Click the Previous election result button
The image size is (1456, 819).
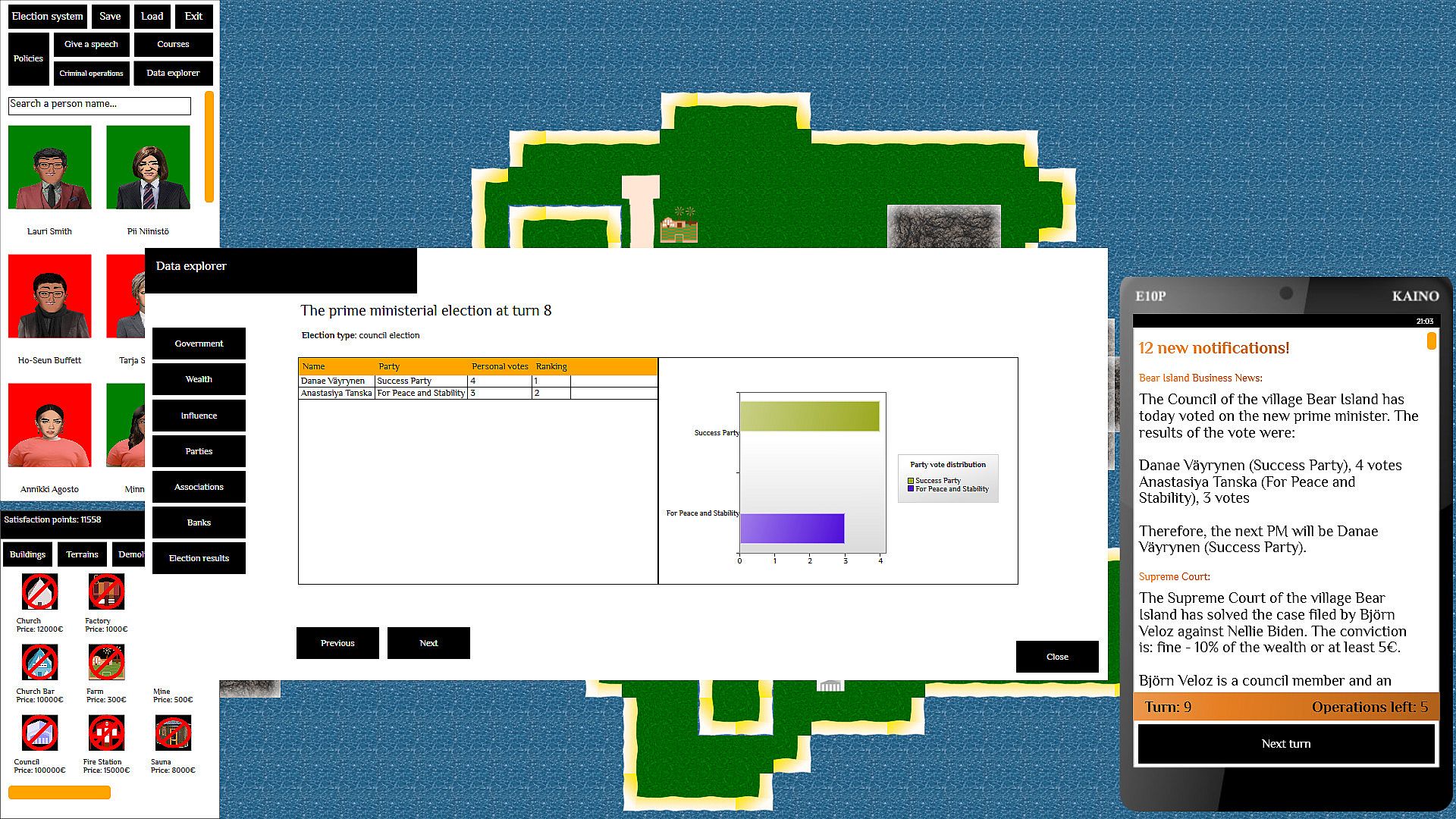337,643
